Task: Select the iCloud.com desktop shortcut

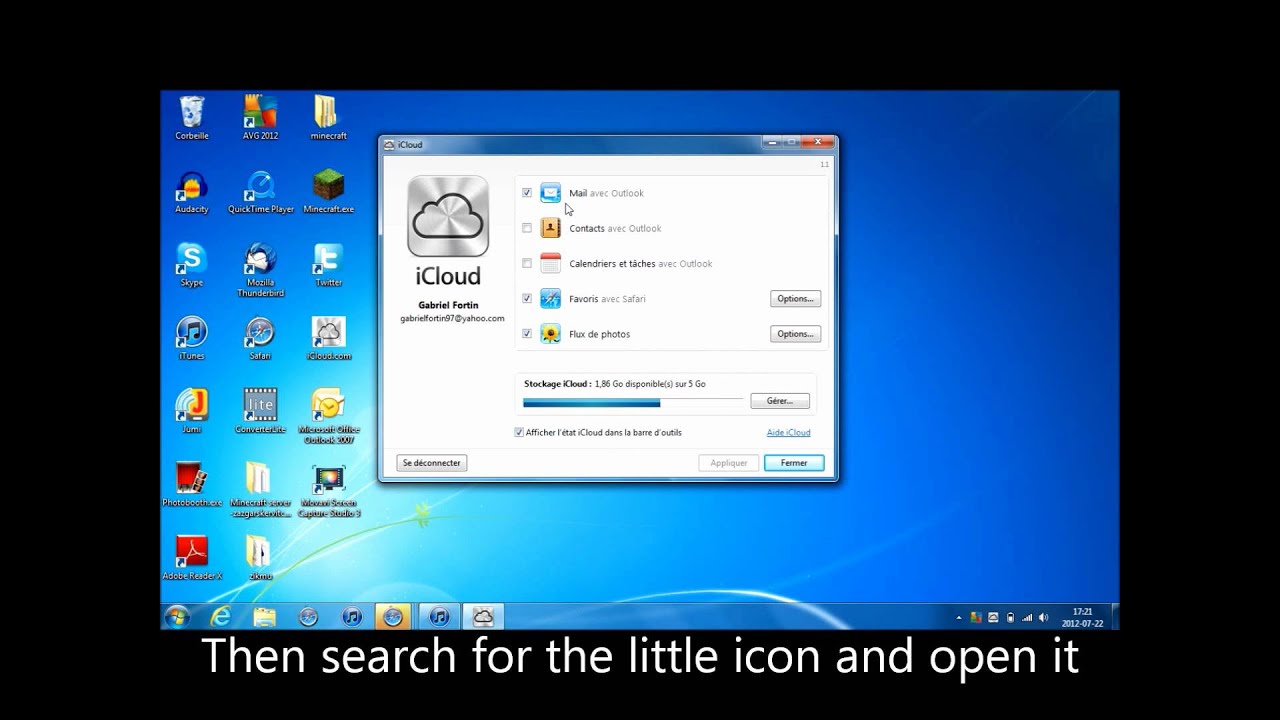Action: 328,338
